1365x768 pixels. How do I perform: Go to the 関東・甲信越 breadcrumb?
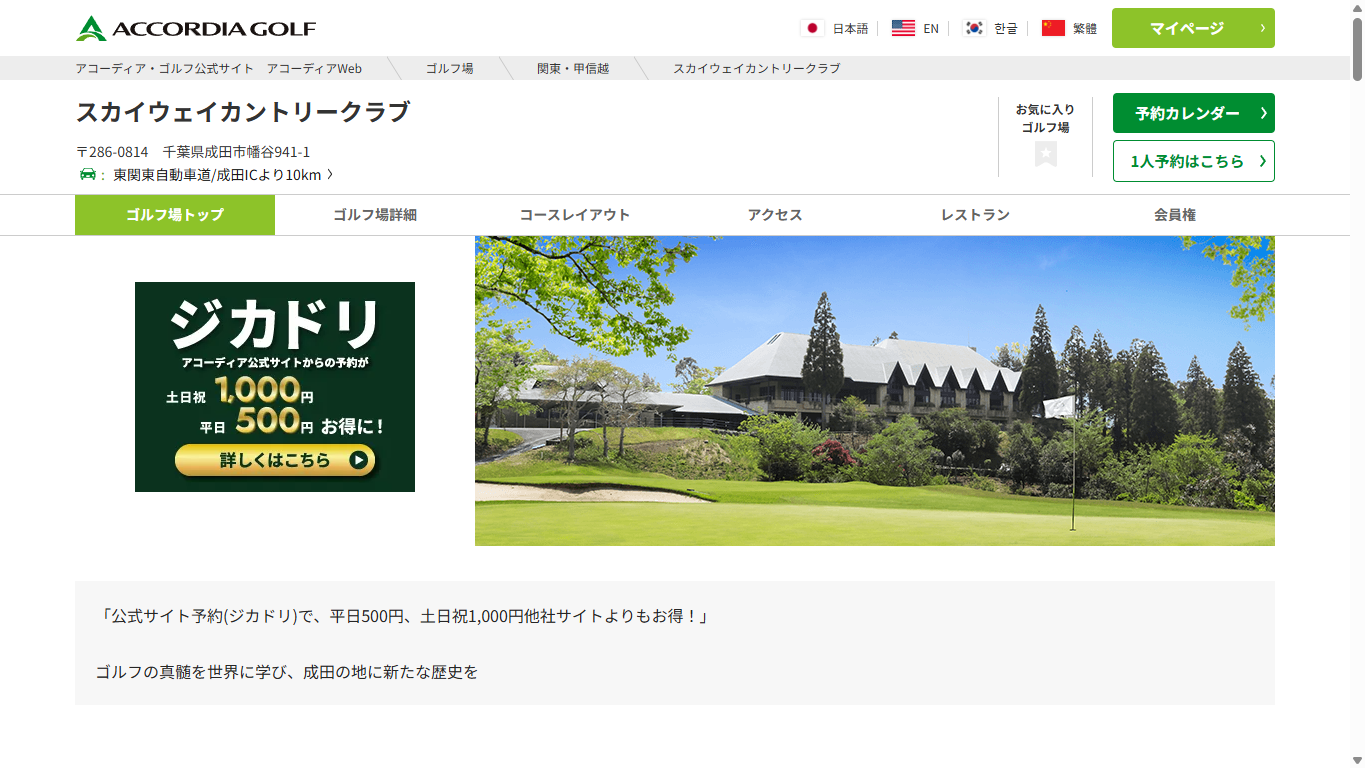click(x=573, y=68)
